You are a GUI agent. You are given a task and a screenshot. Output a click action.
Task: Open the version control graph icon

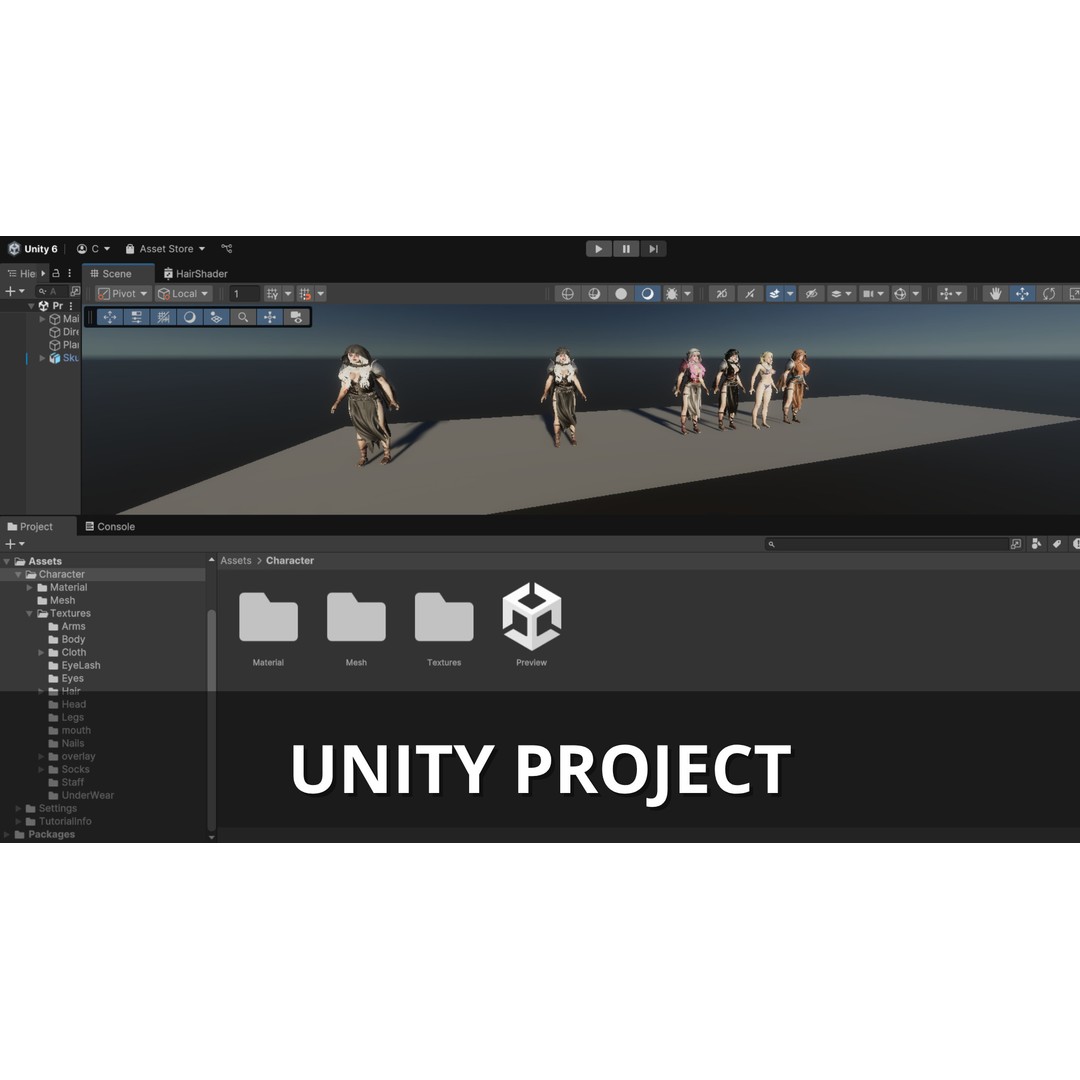(x=227, y=249)
